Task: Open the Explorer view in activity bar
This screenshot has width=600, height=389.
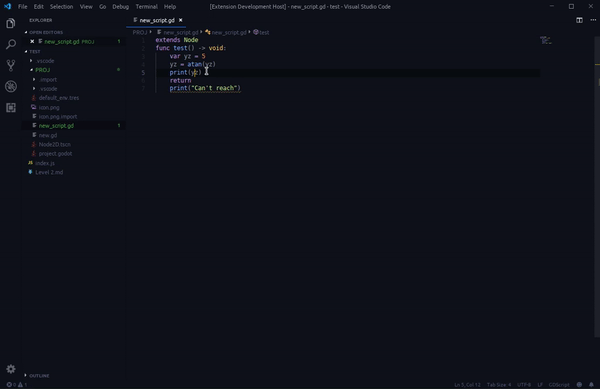Action: tap(11, 24)
